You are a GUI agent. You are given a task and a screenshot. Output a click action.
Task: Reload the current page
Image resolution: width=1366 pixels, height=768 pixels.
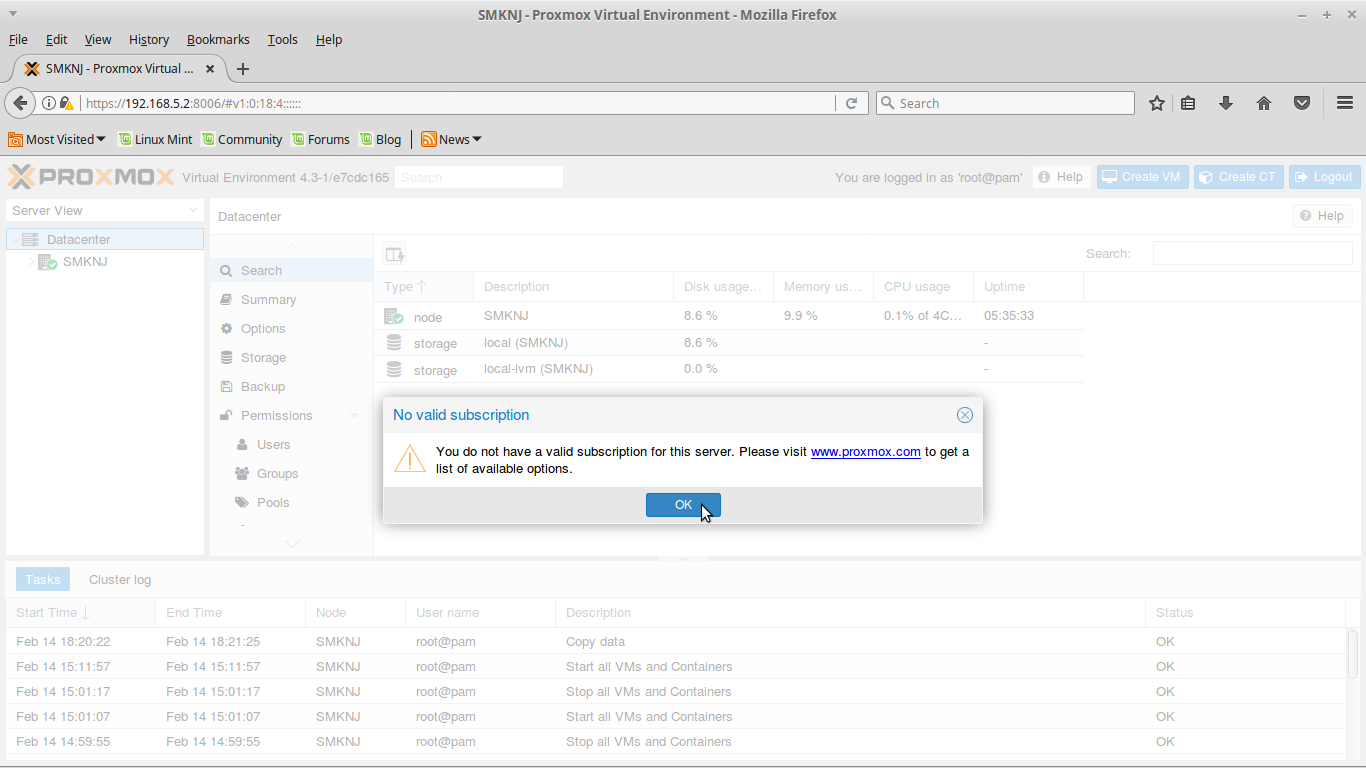(852, 103)
